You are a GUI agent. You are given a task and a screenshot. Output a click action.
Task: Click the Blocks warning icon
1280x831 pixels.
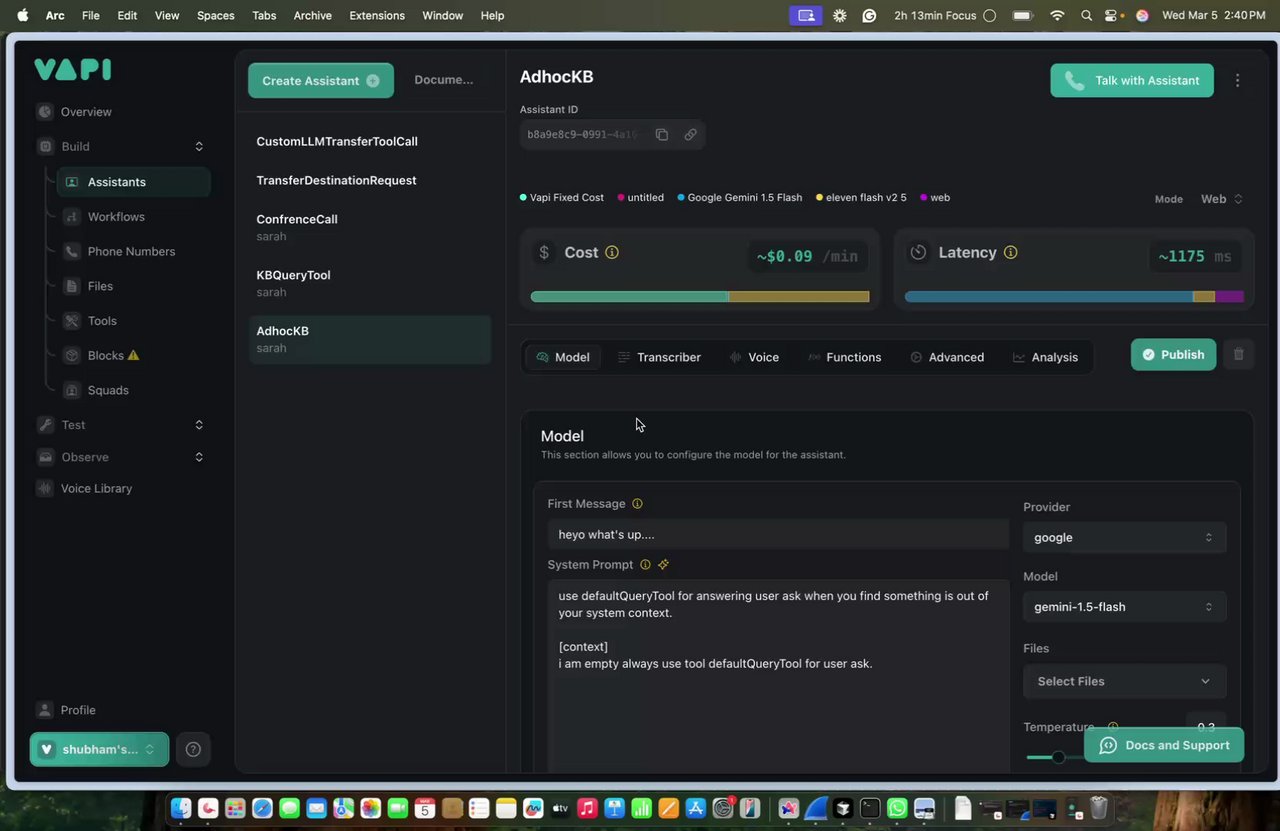[134, 355]
